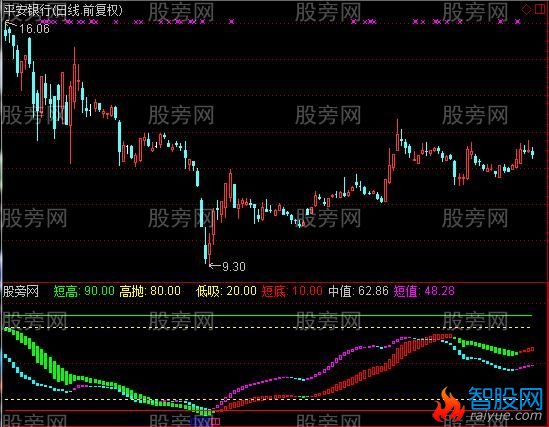Click the red diamond icon at top right
Screen dimensions: 549x427
[526, 9]
